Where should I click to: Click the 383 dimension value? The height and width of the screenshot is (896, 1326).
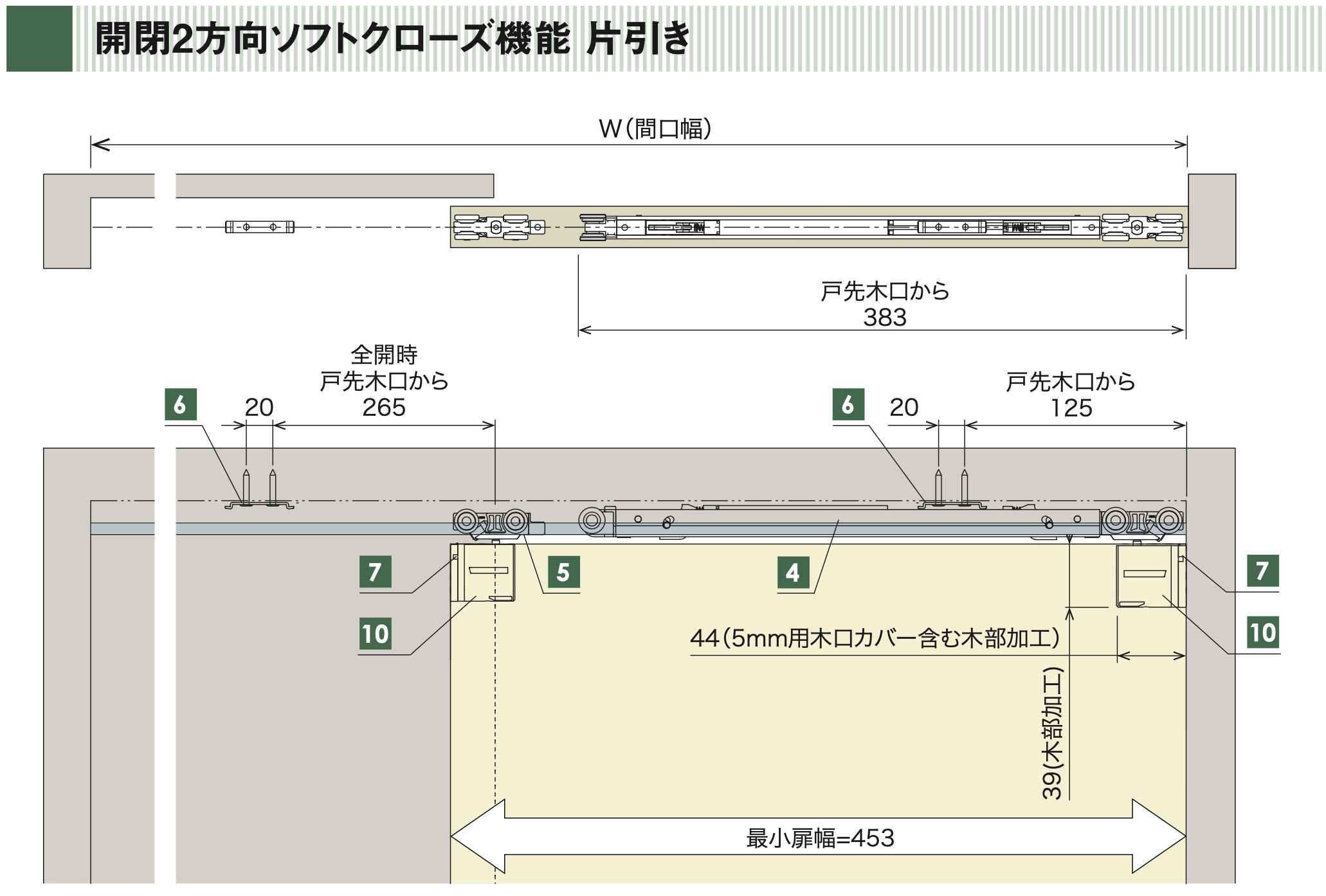[885, 318]
